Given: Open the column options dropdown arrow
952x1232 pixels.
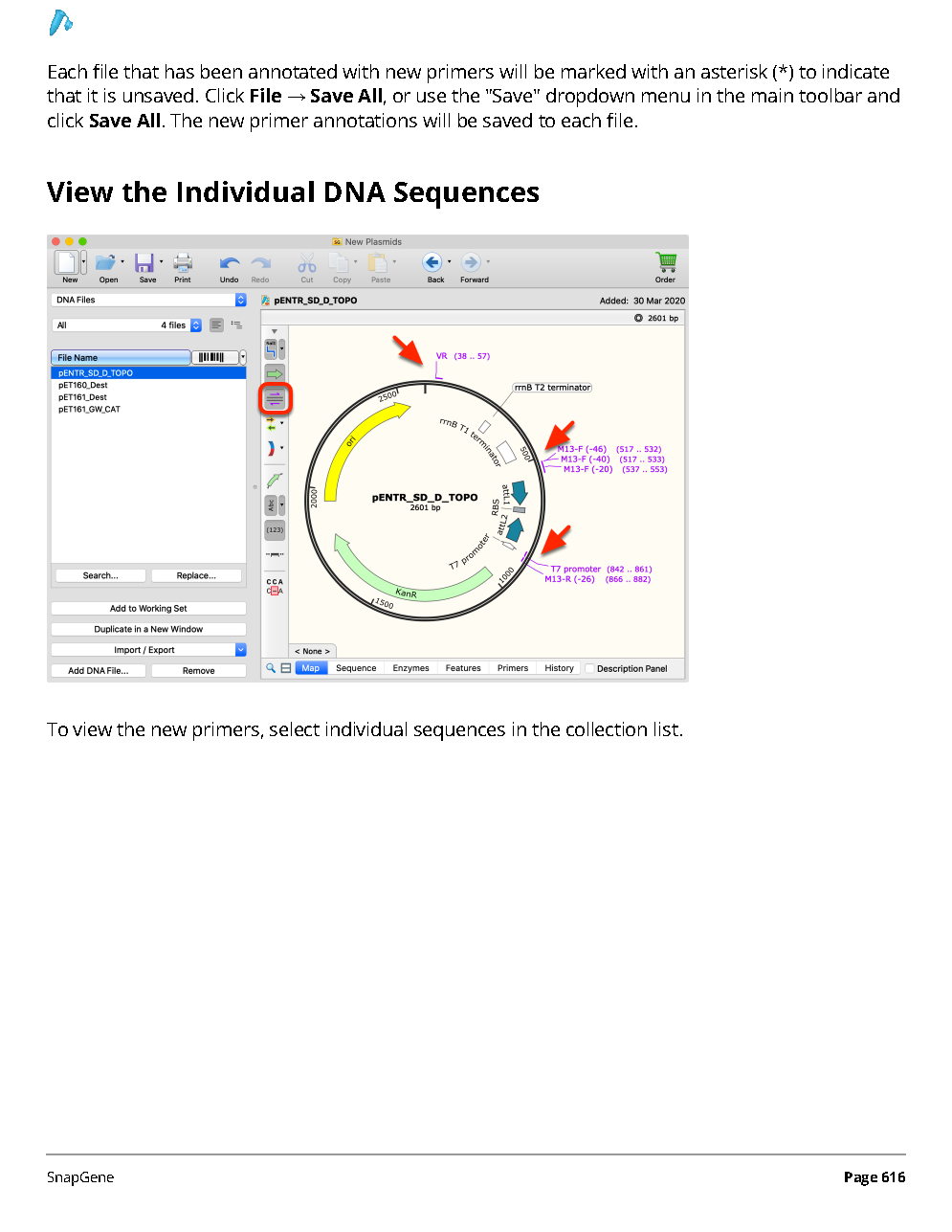Looking at the screenshot, I should point(243,357).
